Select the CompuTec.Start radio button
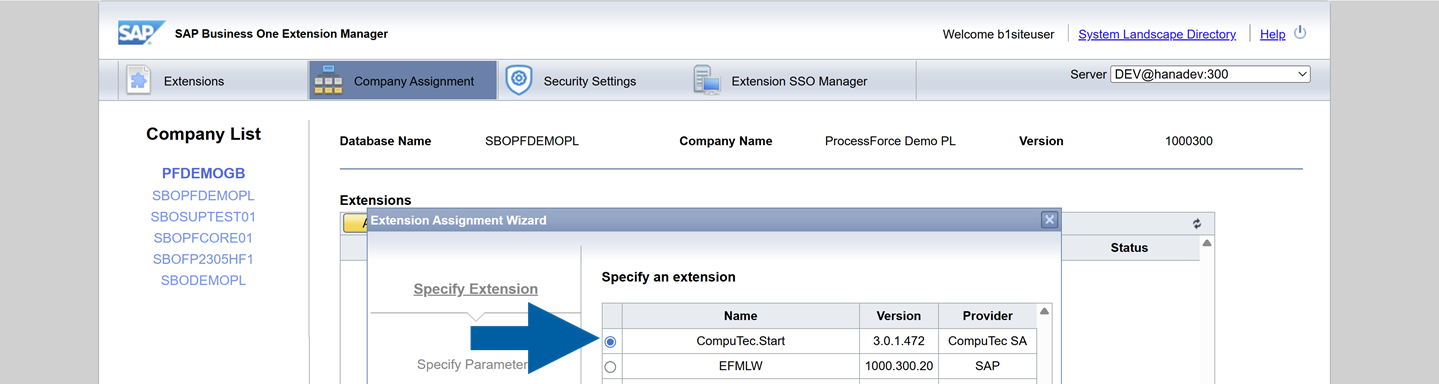 610,342
